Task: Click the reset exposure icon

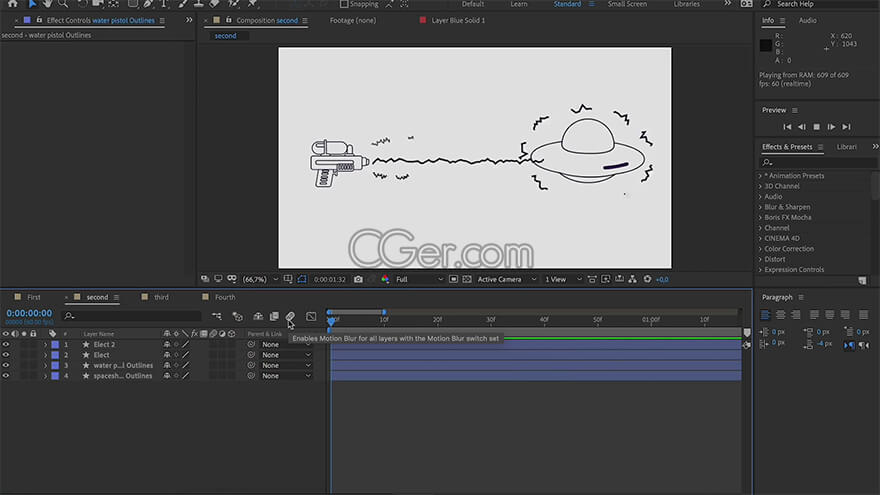Action: tap(647, 279)
